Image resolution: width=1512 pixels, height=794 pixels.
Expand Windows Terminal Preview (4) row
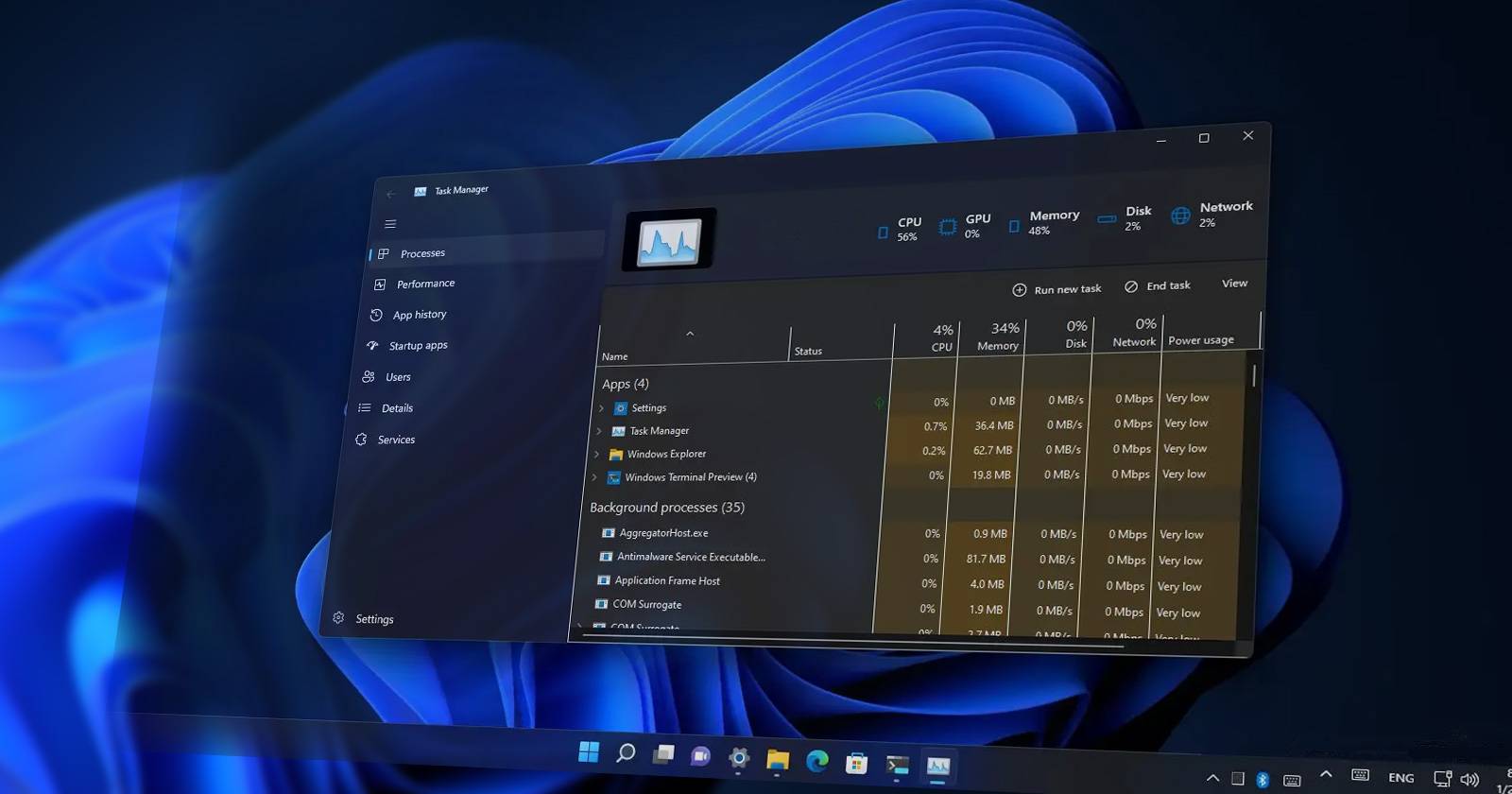(594, 477)
